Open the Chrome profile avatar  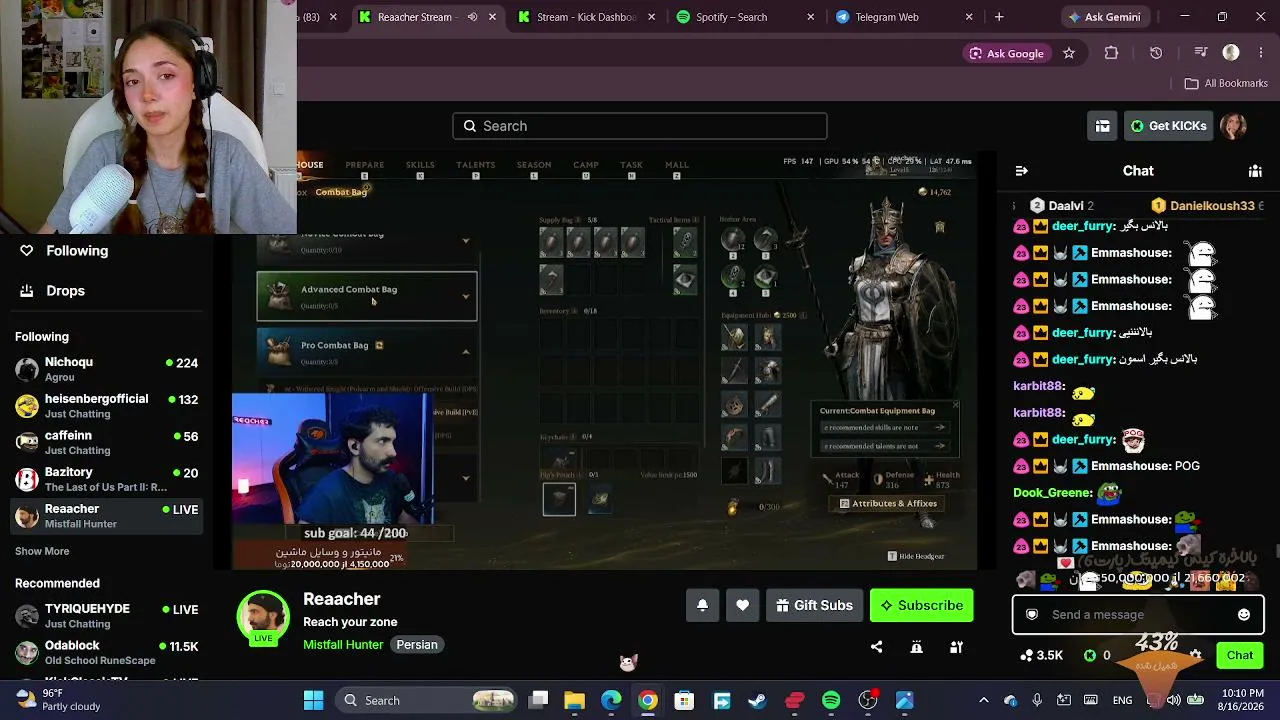click(1231, 53)
